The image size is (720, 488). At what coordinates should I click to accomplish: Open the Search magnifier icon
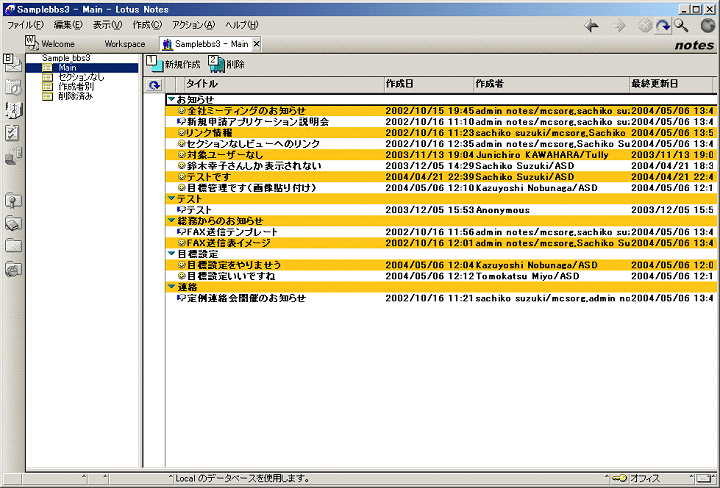(x=681, y=26)
